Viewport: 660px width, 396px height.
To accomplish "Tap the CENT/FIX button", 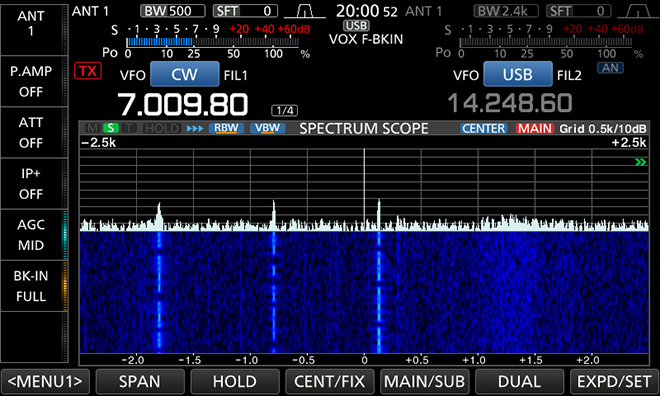I will click(x=330, y=382).
